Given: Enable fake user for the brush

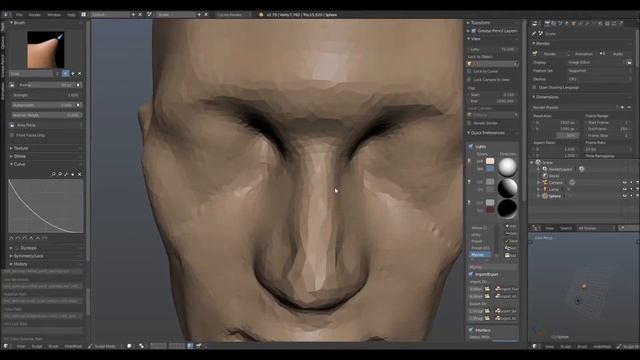Looking at the screenshot, I should [65, 73].
